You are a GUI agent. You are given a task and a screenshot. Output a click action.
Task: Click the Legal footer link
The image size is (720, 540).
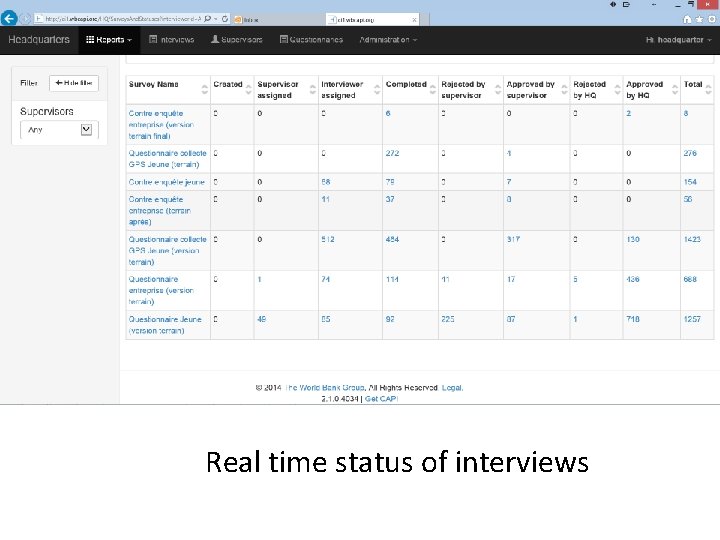click(x=452, y=388)
